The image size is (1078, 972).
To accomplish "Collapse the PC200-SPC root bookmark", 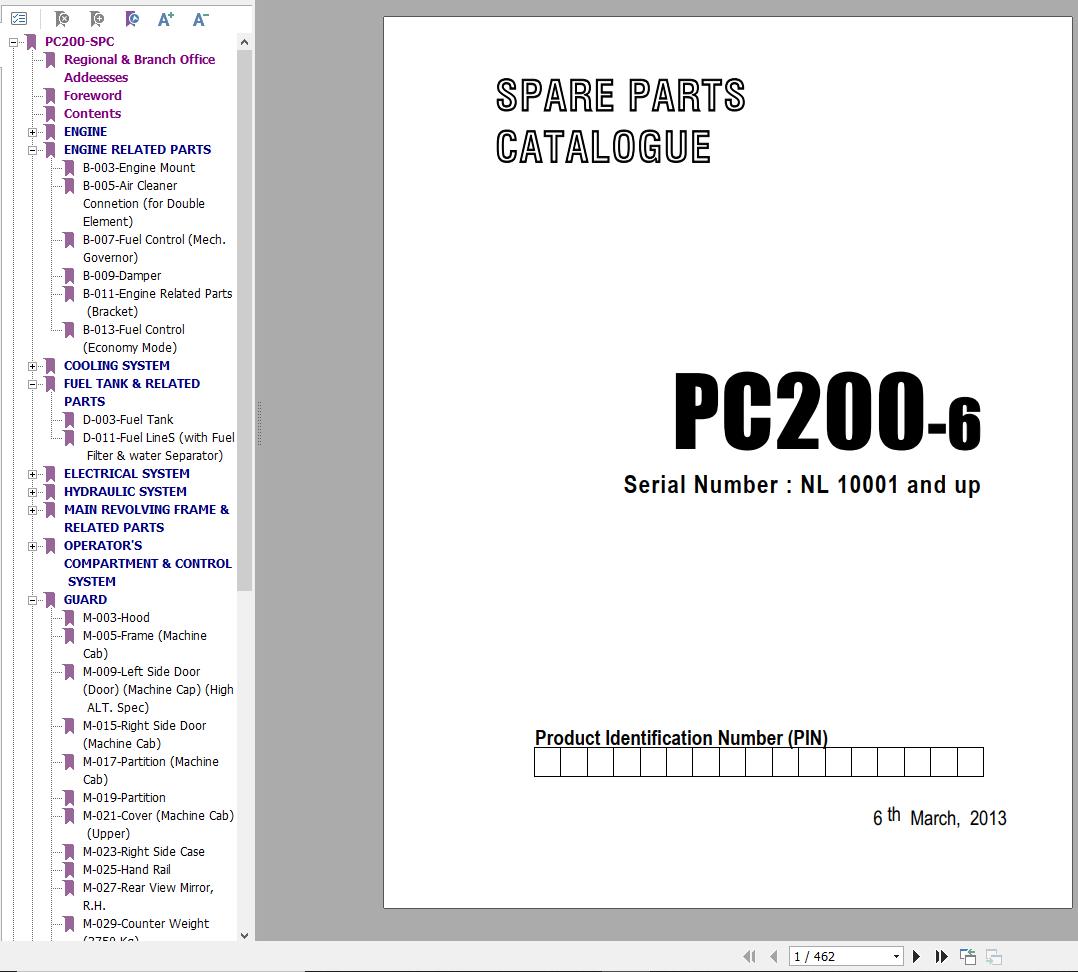I will click(x=13, y=42).
